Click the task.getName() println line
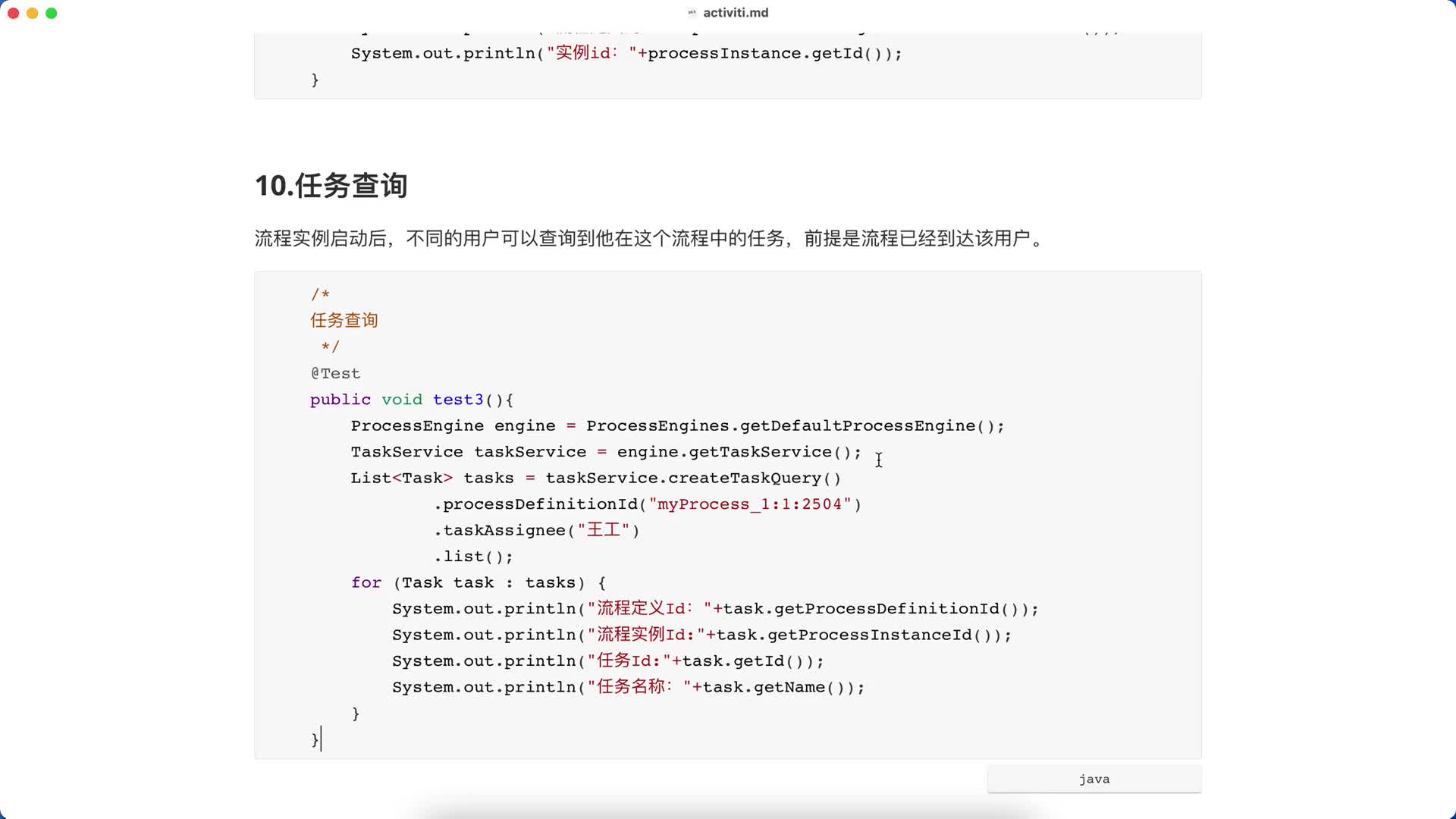Screen dimensions: 1456x819 click(628, 687)
